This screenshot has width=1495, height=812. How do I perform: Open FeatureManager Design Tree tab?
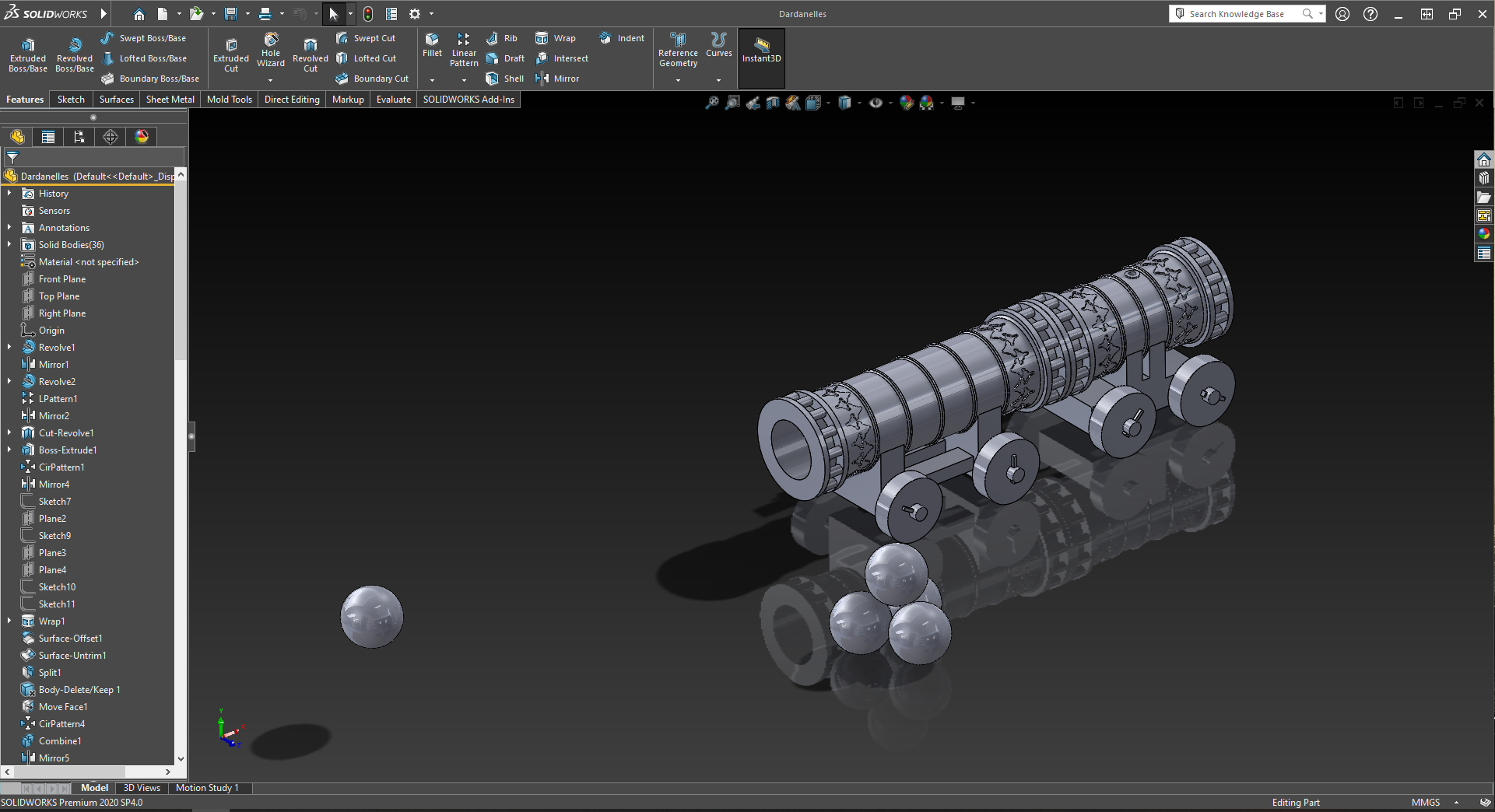(17, 137)
